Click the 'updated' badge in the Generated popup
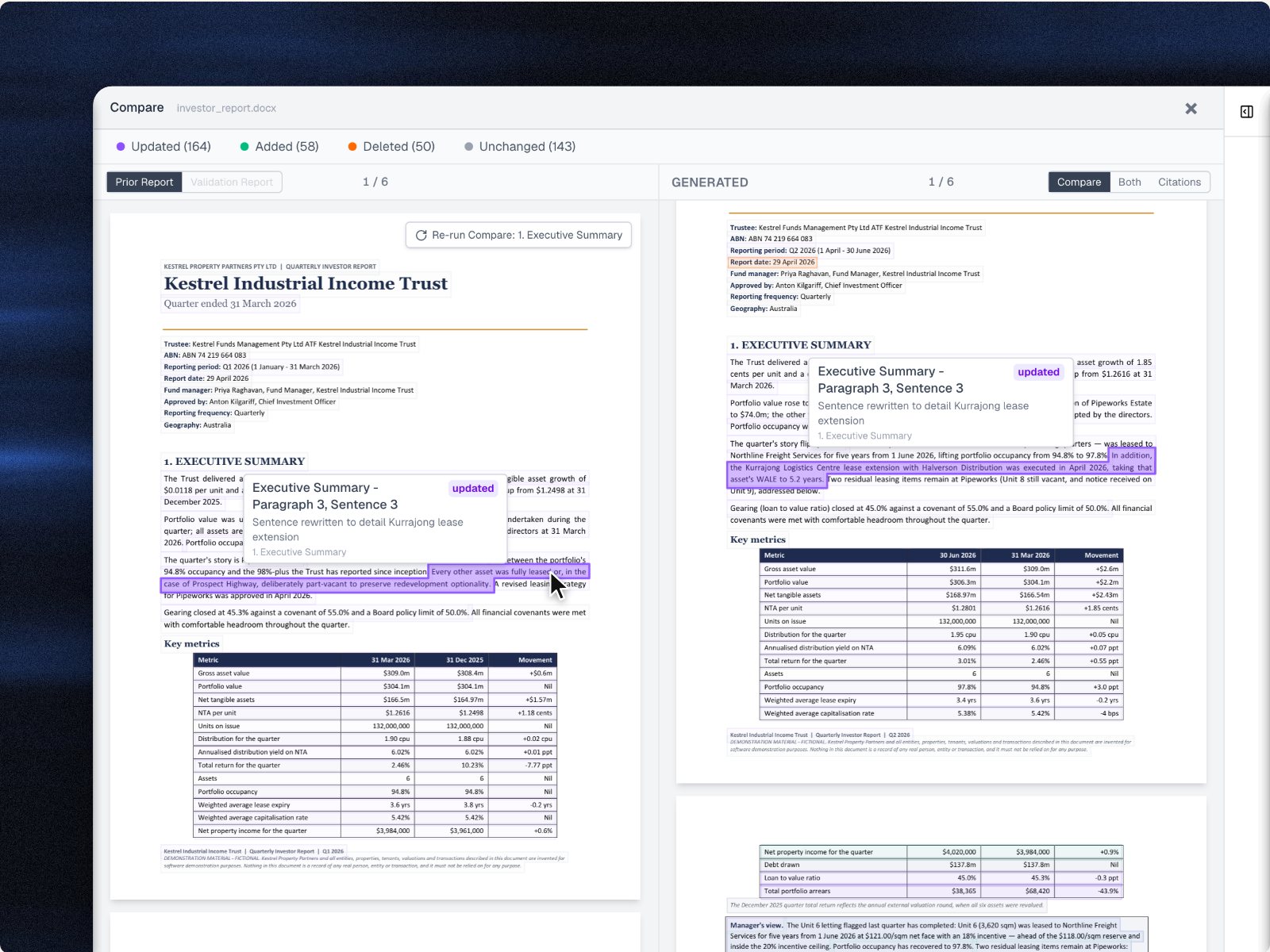The width and height of the screenshot is (1270, 952). tap(1038, 372)
